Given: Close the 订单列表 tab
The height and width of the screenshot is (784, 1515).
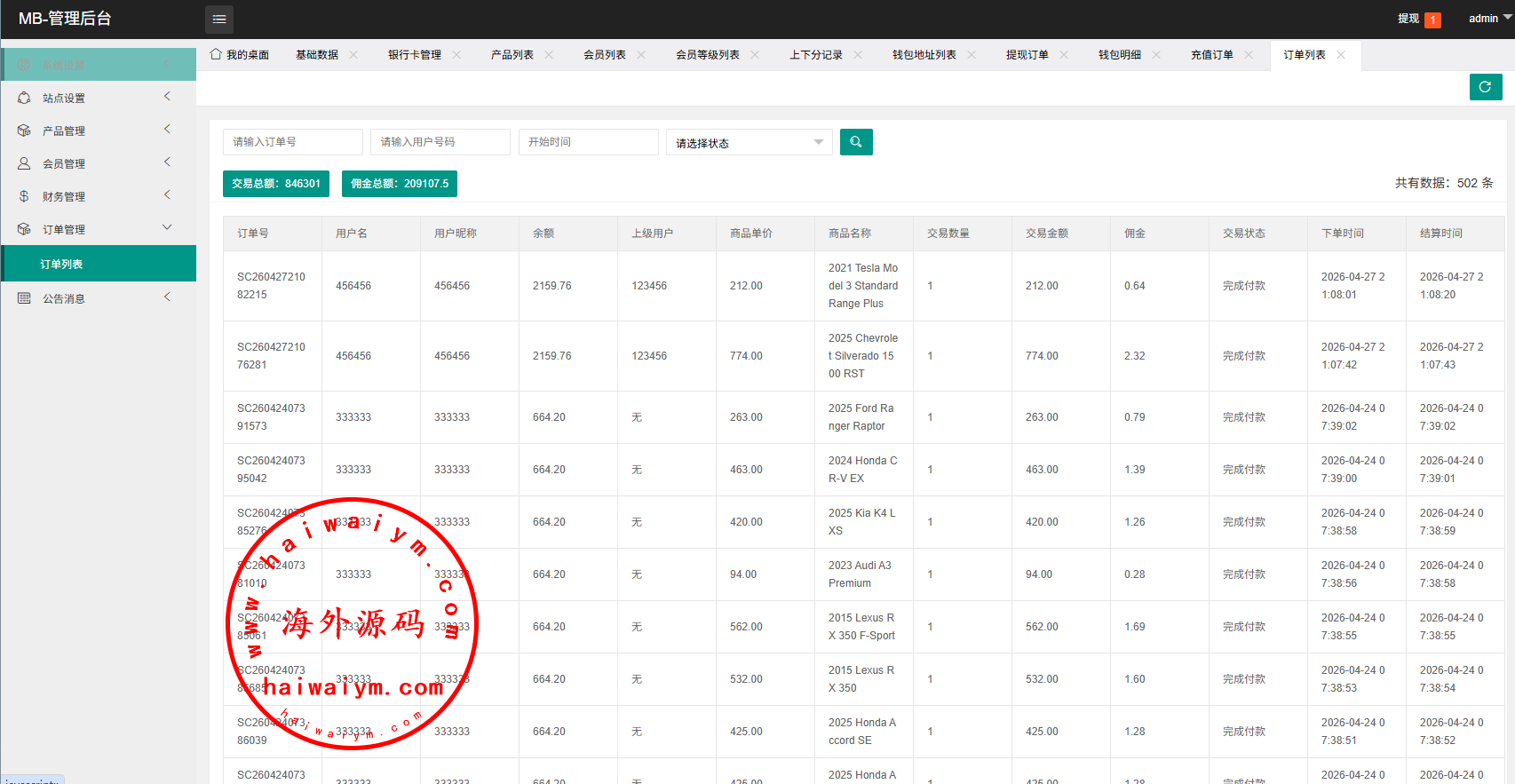Looking at the screenshot, I should [x=1341, y=55].
